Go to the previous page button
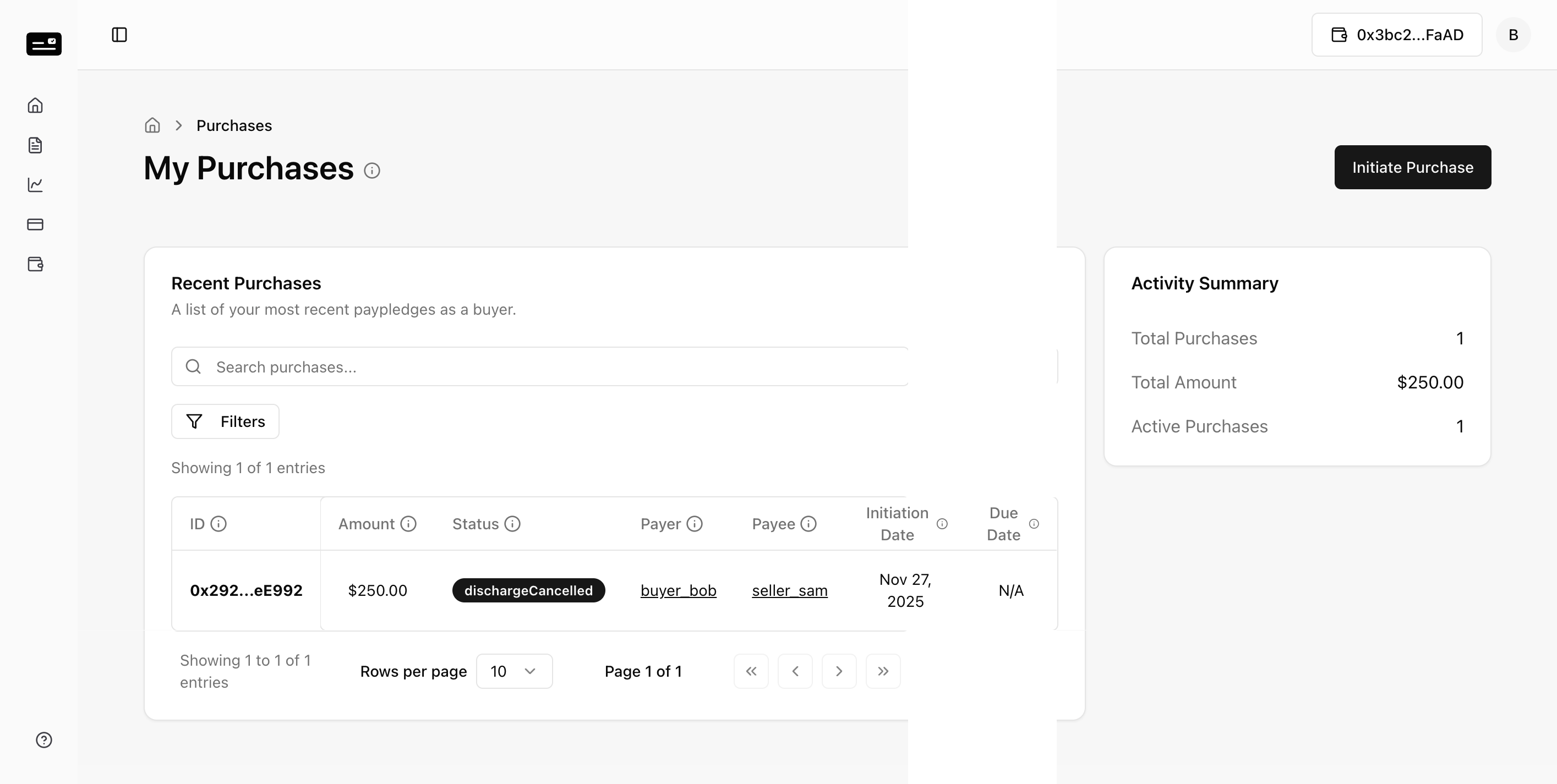 coord(795,671)
